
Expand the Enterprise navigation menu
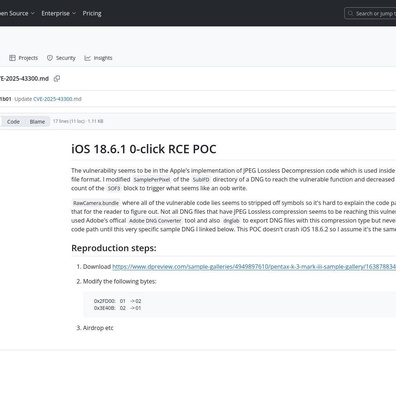click(x=59, y=13)
